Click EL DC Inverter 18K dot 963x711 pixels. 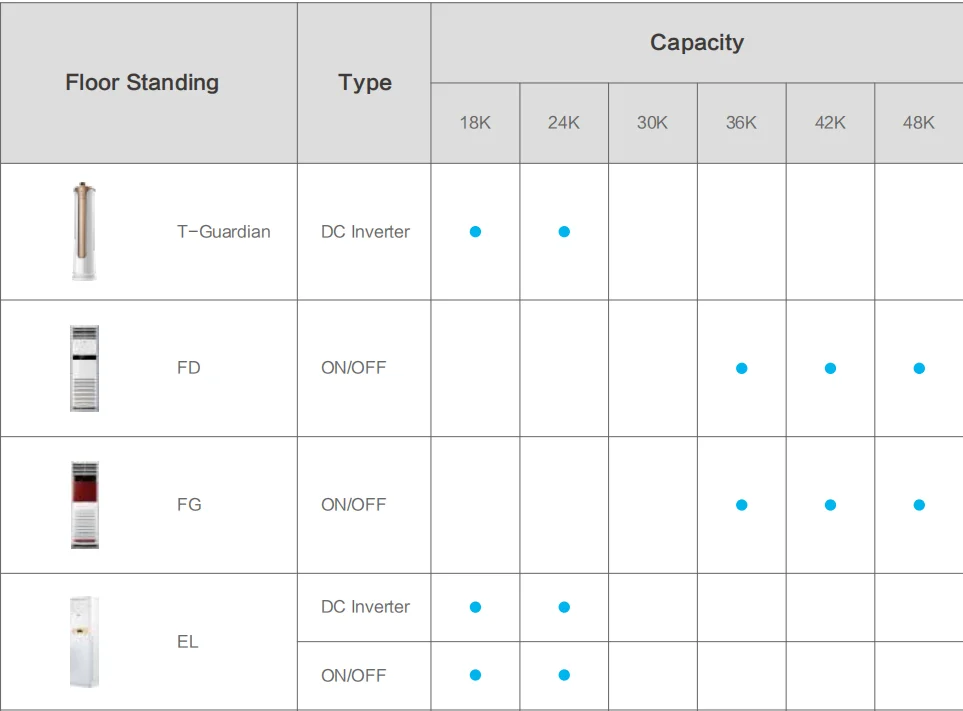click(x=475, y=607)
